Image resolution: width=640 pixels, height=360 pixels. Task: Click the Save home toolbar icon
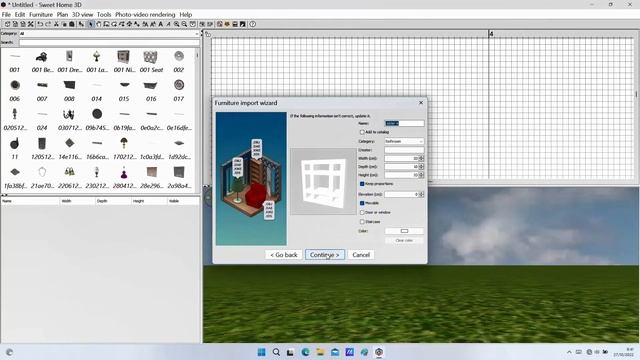pyautogui.click(x=23, y=24)
